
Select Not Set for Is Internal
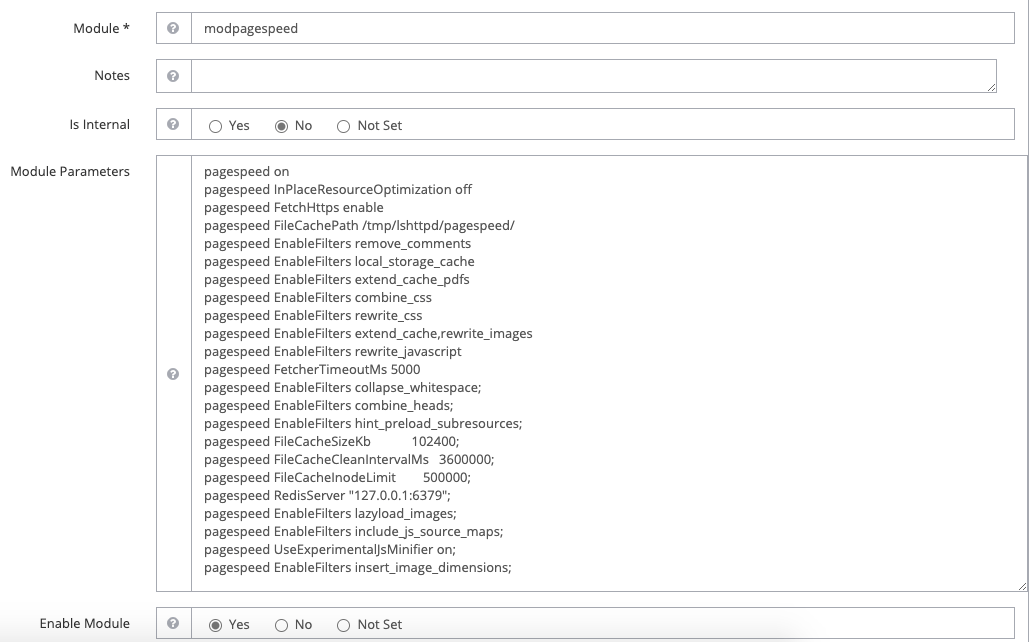[x=343, y=126]
